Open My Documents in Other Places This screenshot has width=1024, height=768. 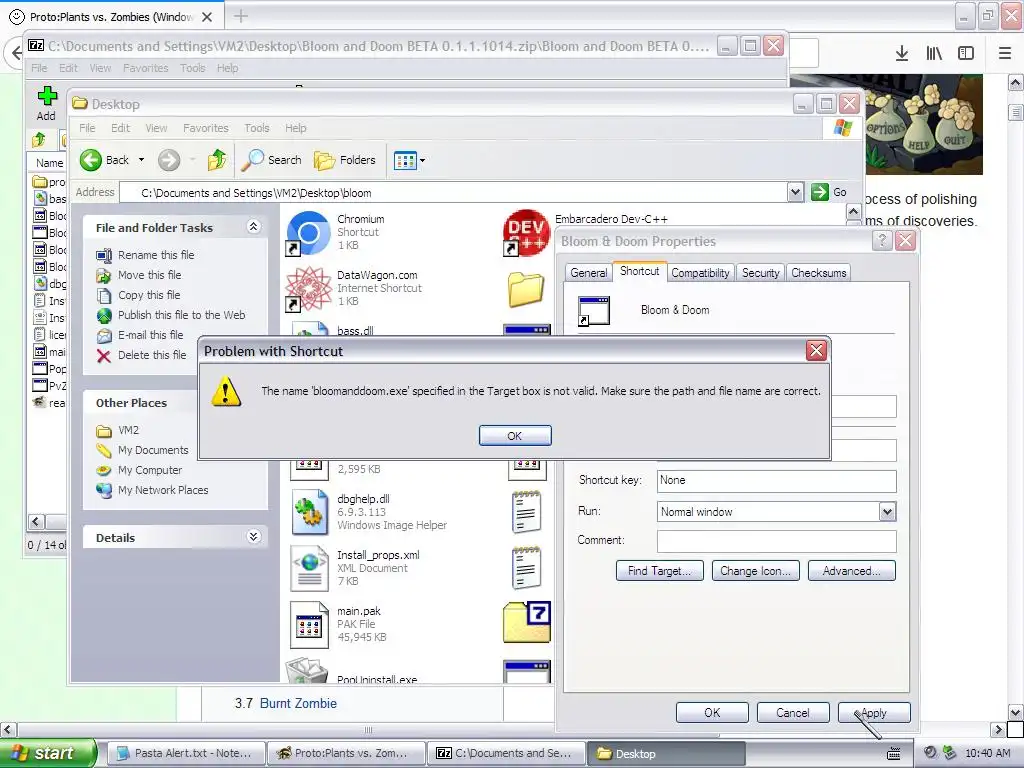153,450
